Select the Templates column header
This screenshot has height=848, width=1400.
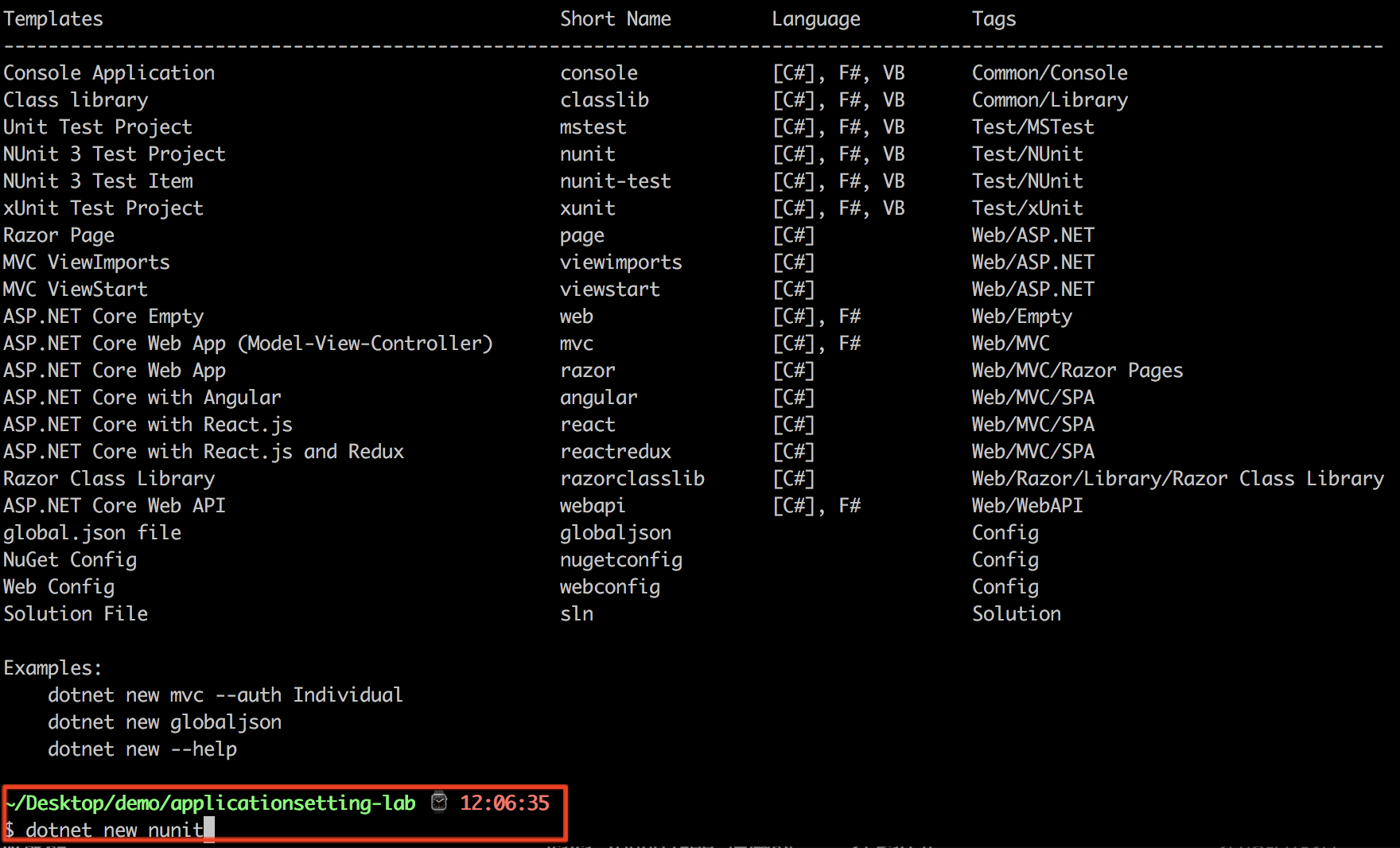[53, 19]
